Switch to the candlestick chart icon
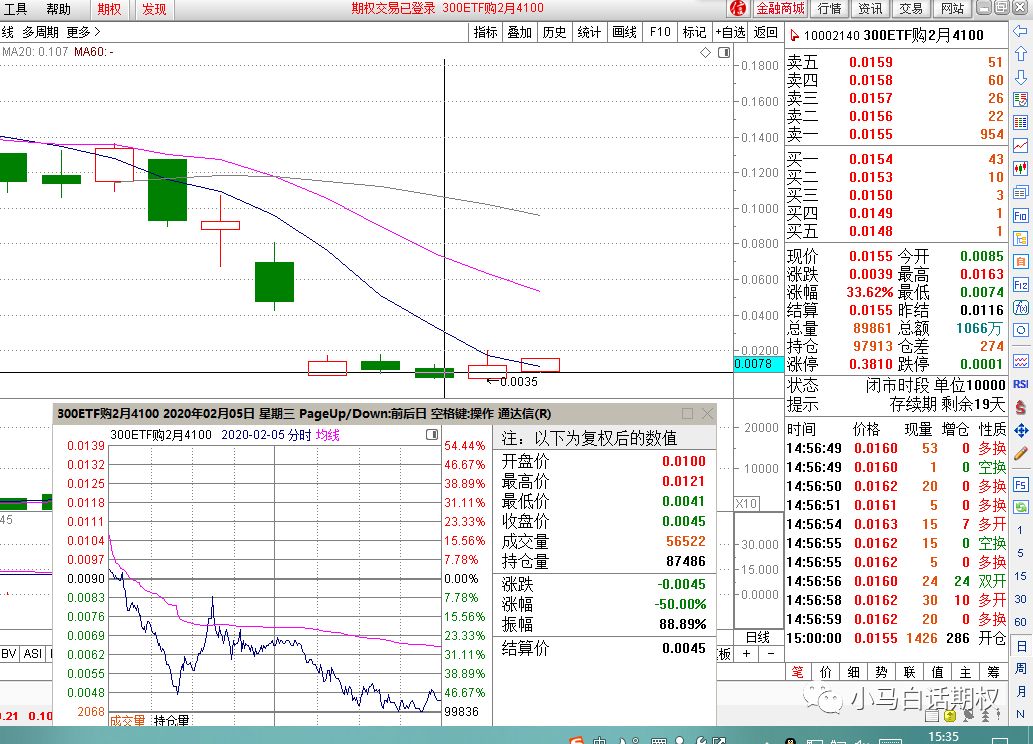The width and height of the screenshot is (1033, 744). 1020,169
